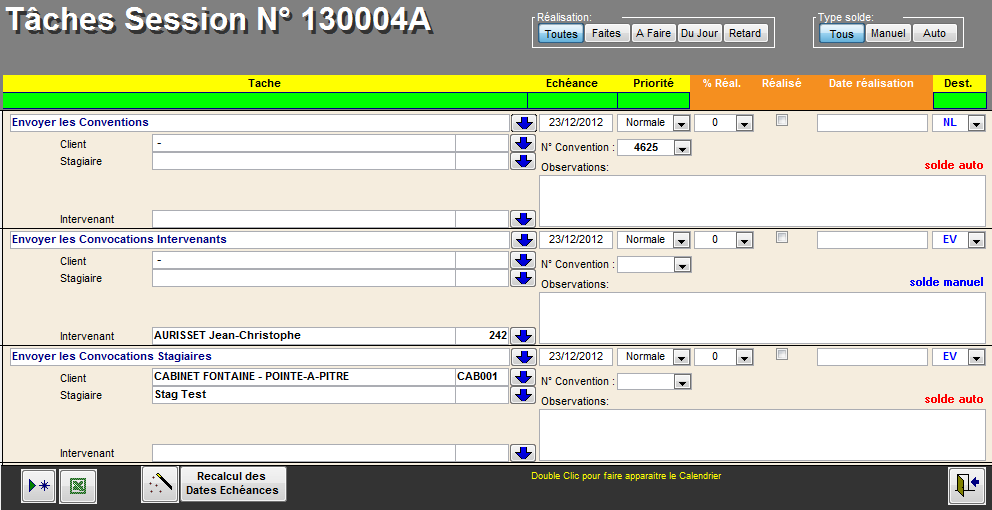Switch to the Retard filter
Image resolution: width=992 pixels, height=510 pixels.
[745, 33]
